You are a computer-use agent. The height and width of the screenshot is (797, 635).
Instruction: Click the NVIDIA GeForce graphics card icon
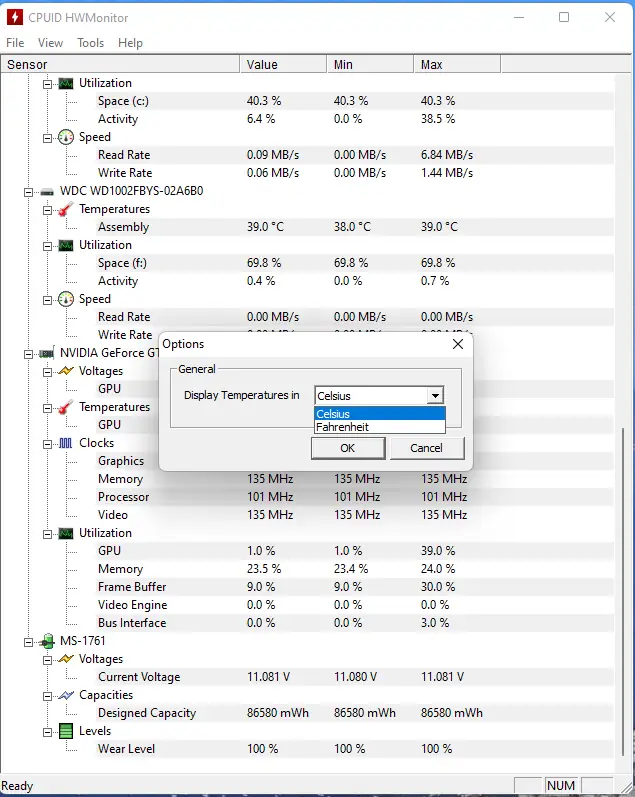pos(47,353)
